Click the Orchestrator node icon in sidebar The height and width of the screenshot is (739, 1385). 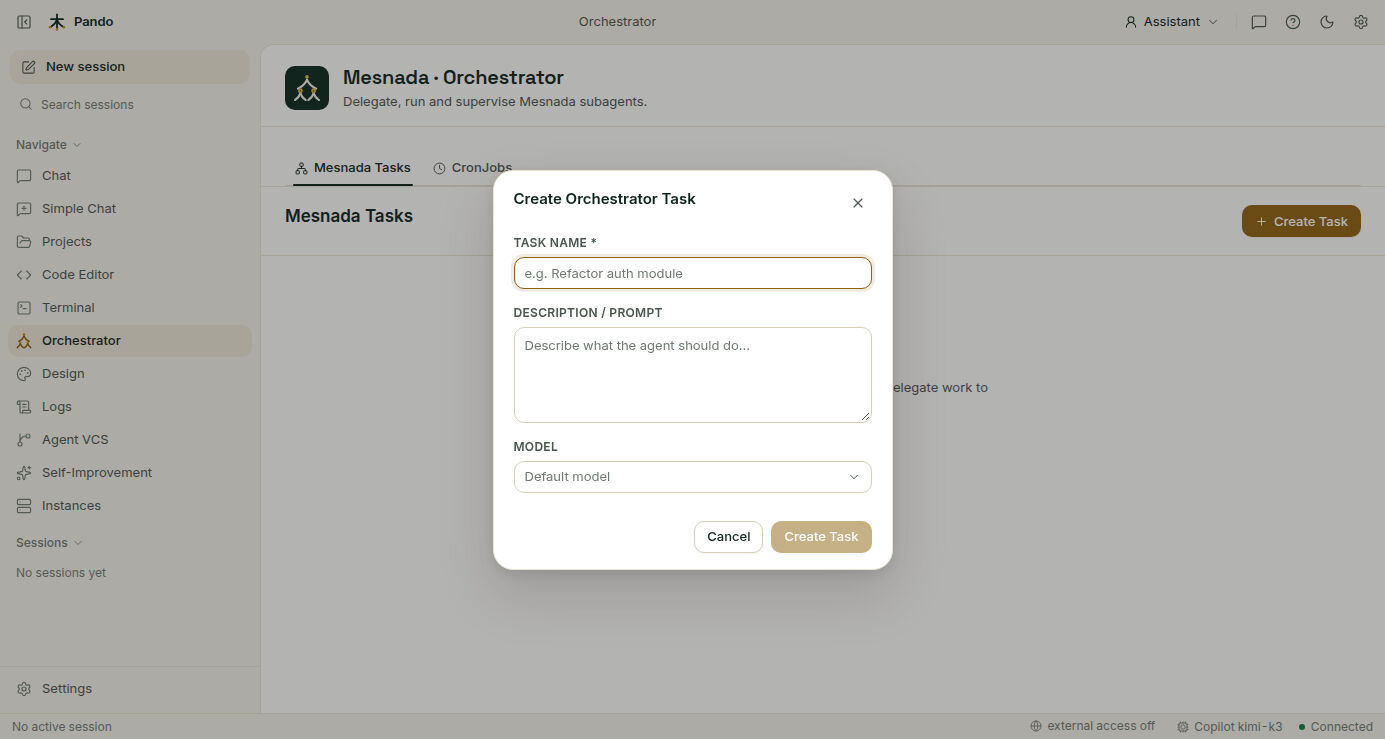pos(24,341)
